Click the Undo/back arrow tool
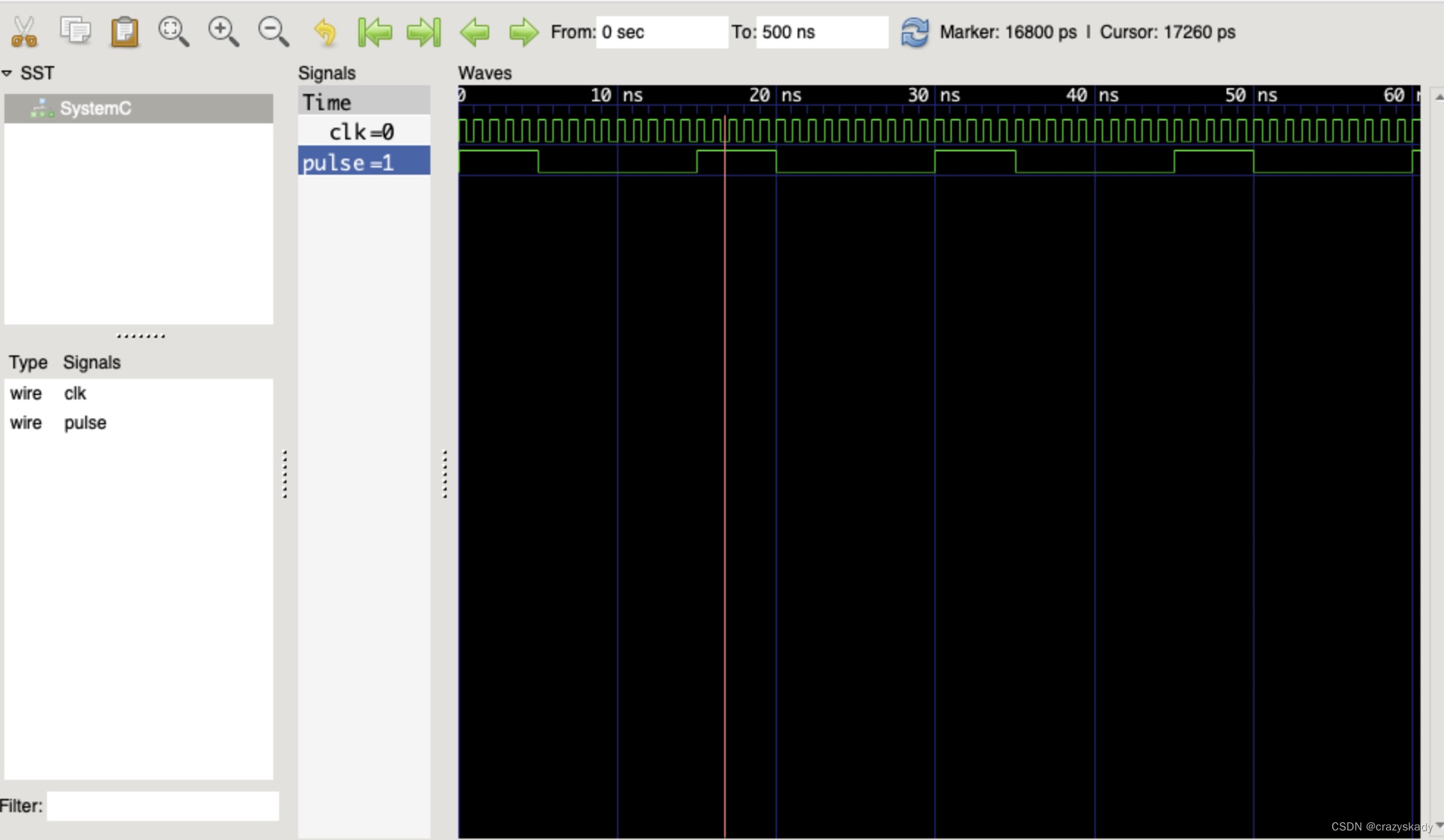This screenshot has height=840, width=1444. pos(325,31)
